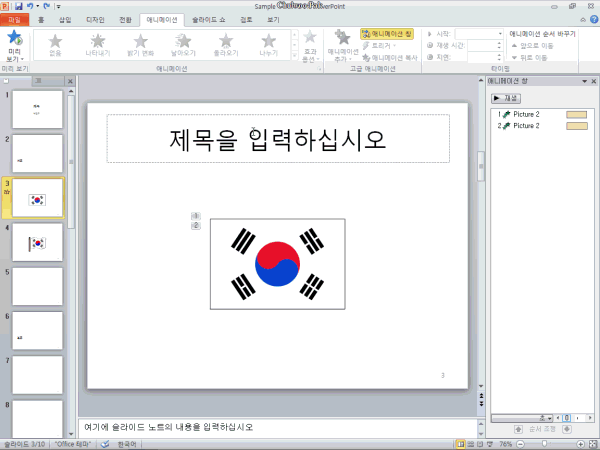Select slide 4 thumbnail with waving flag
This screenshot has width=600, height=450.
(x=38, y=242)
